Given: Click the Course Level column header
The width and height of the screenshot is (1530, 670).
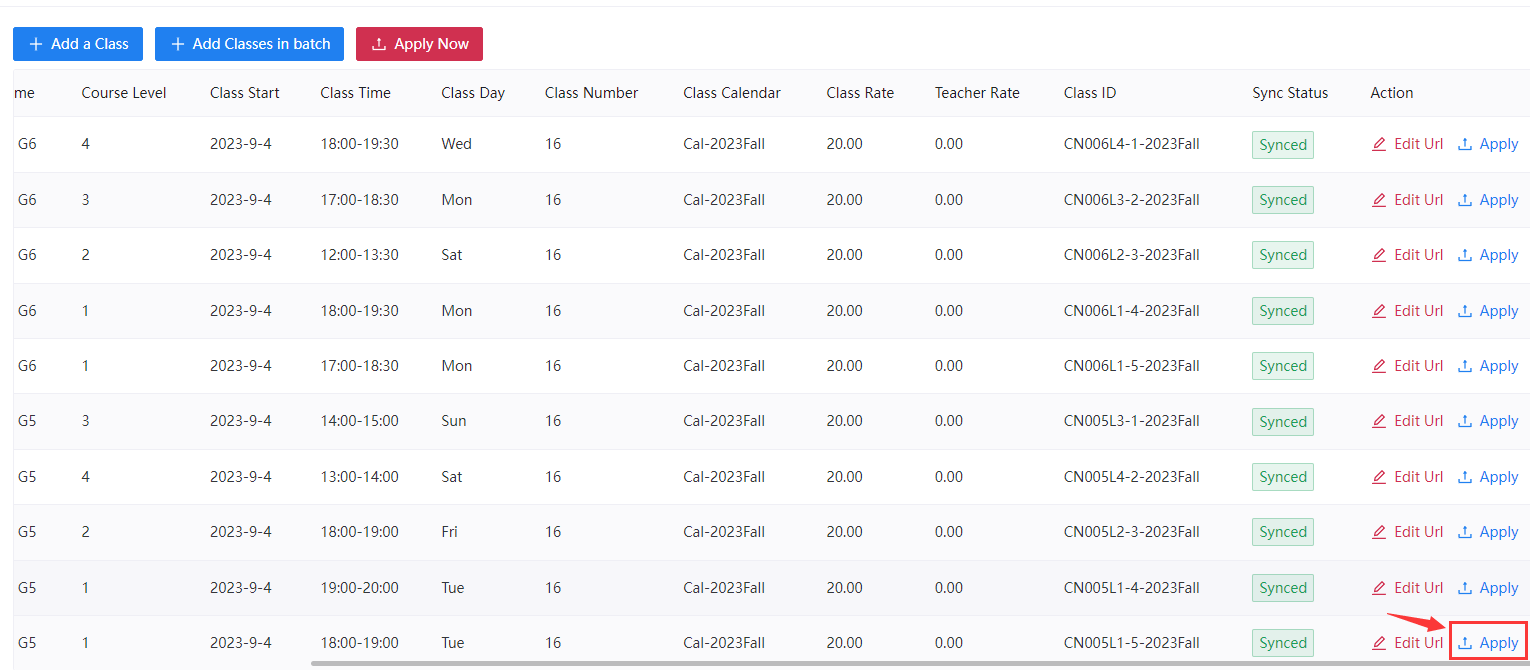Looking at the screenshot, I should click(124, 93).
